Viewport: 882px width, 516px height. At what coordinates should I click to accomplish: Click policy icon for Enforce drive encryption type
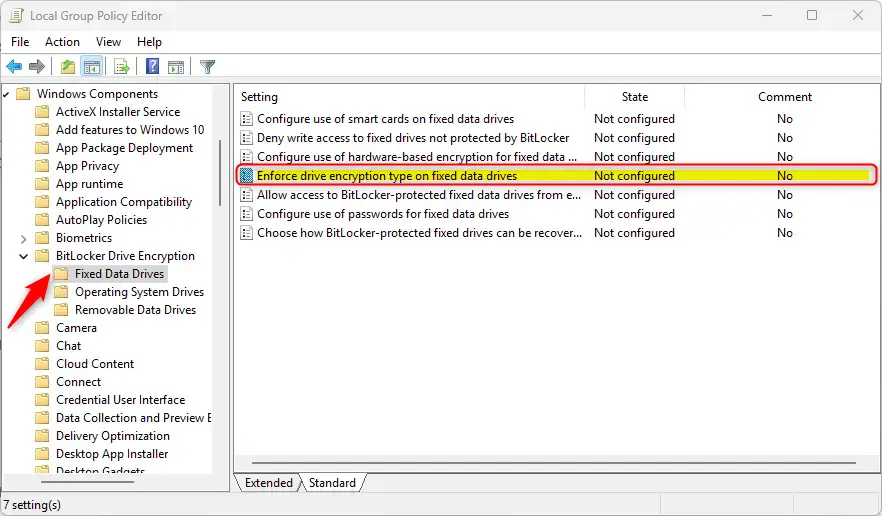[x=246, y=176]
